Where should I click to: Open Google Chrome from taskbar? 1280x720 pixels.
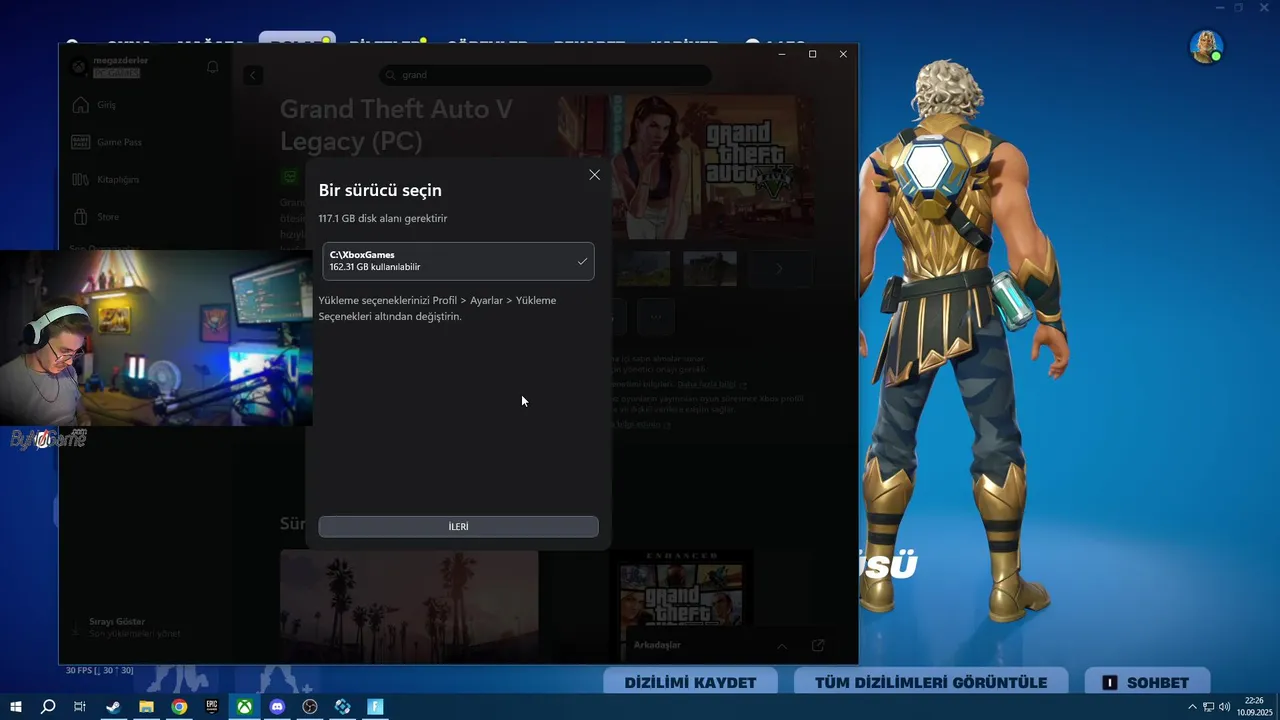[179, 707]
